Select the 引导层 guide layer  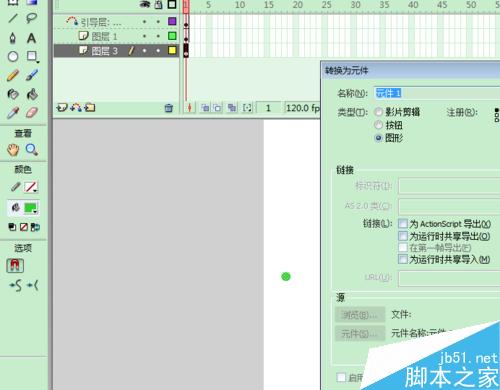click(x=116, y=22)
